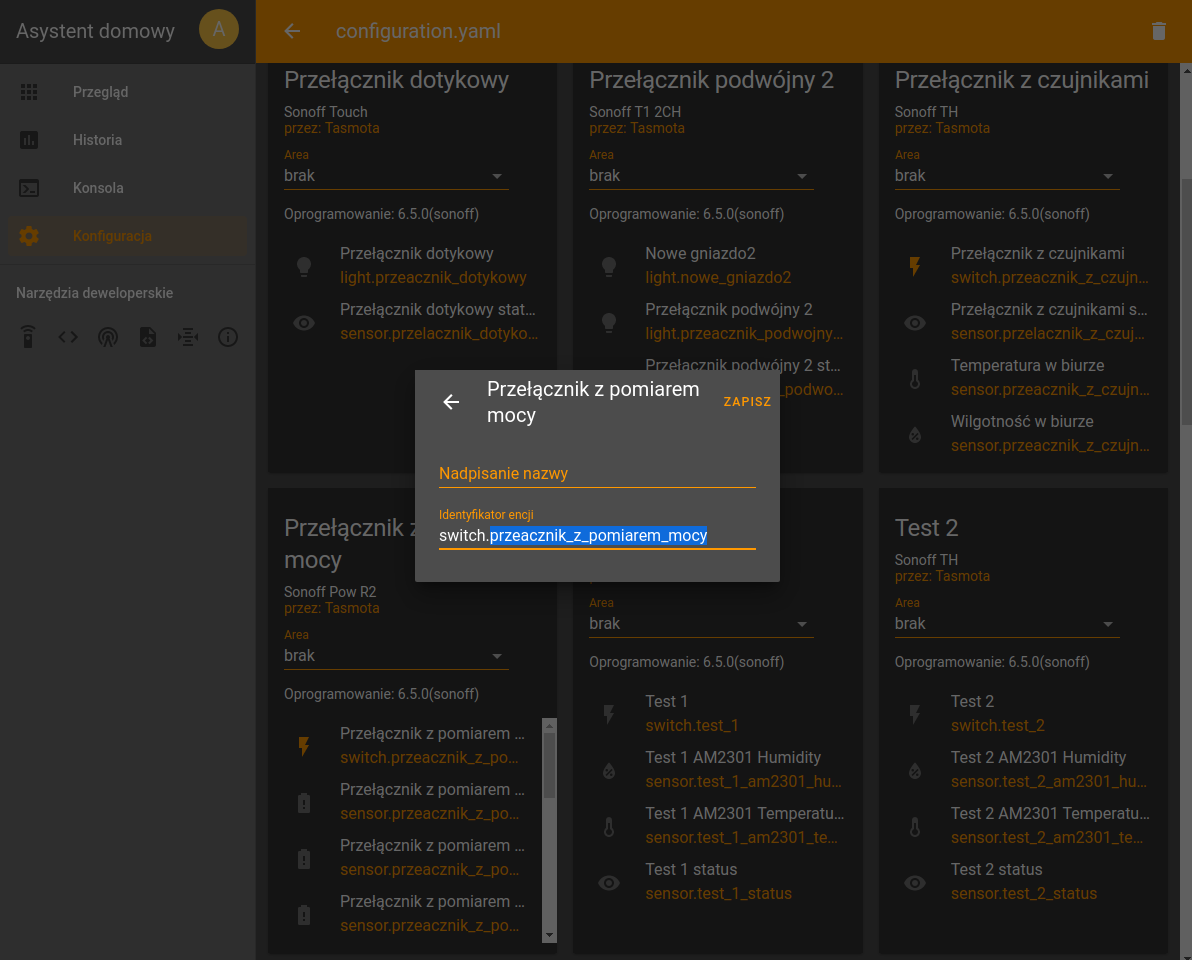Open Area dropdown for Sonoff Pow R2 card
This screenshot has width=1192, height=960.
396,655
